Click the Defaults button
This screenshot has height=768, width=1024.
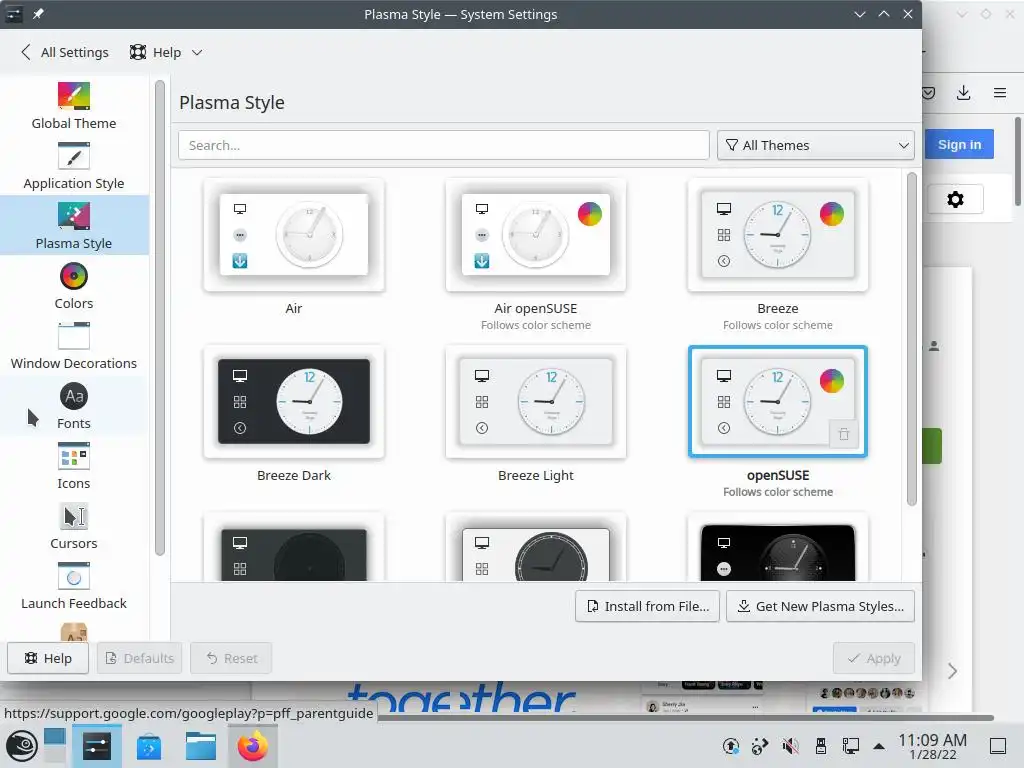click(x=140, y=658)
